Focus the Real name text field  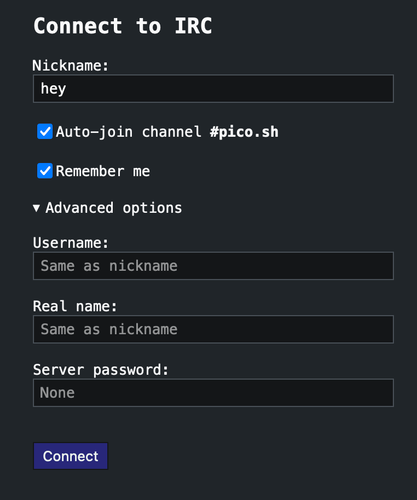click(x=213, y=329)
